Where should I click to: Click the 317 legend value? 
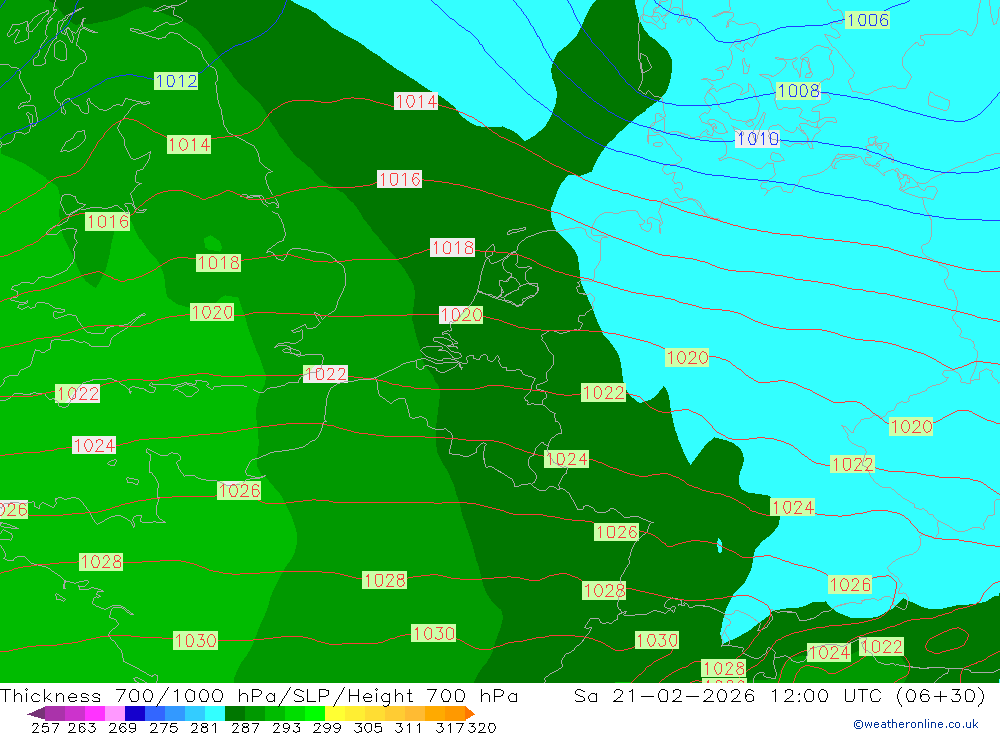(x=450, y=727)
